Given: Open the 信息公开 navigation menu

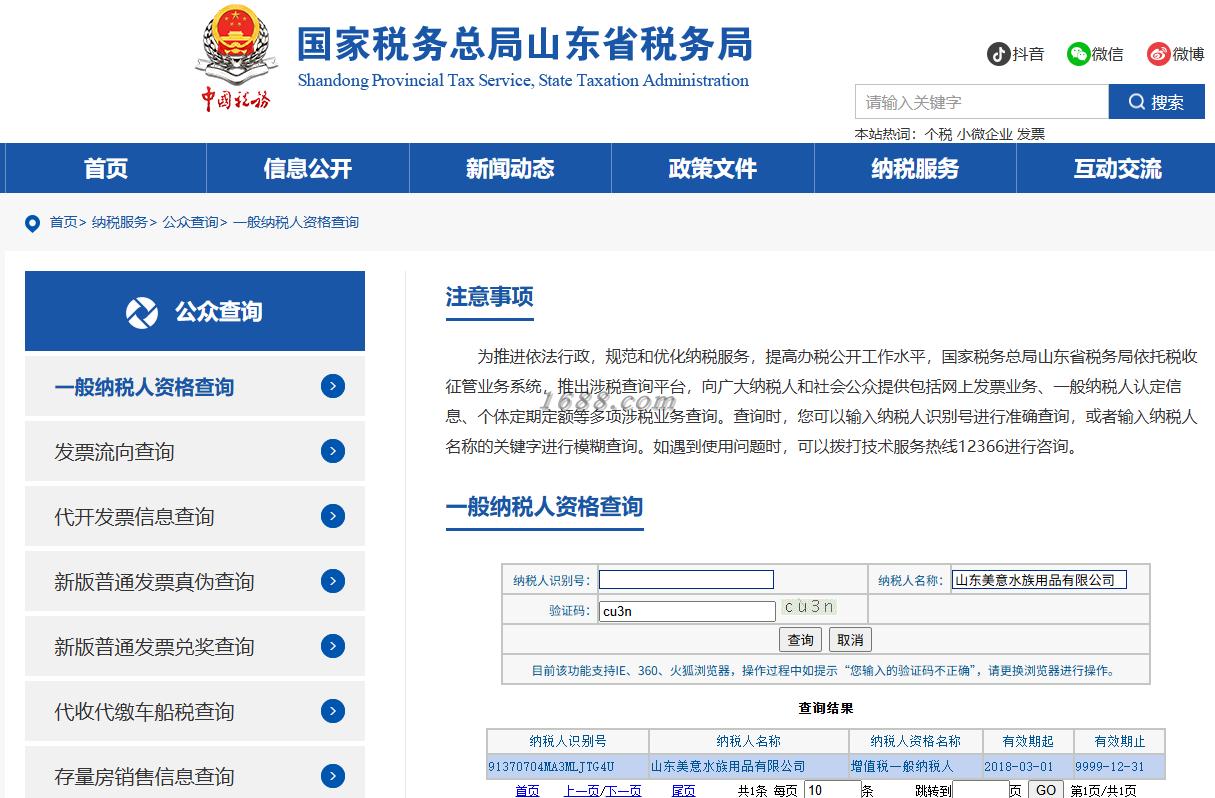Looking at the screenshot, I should tap(308, 168).
